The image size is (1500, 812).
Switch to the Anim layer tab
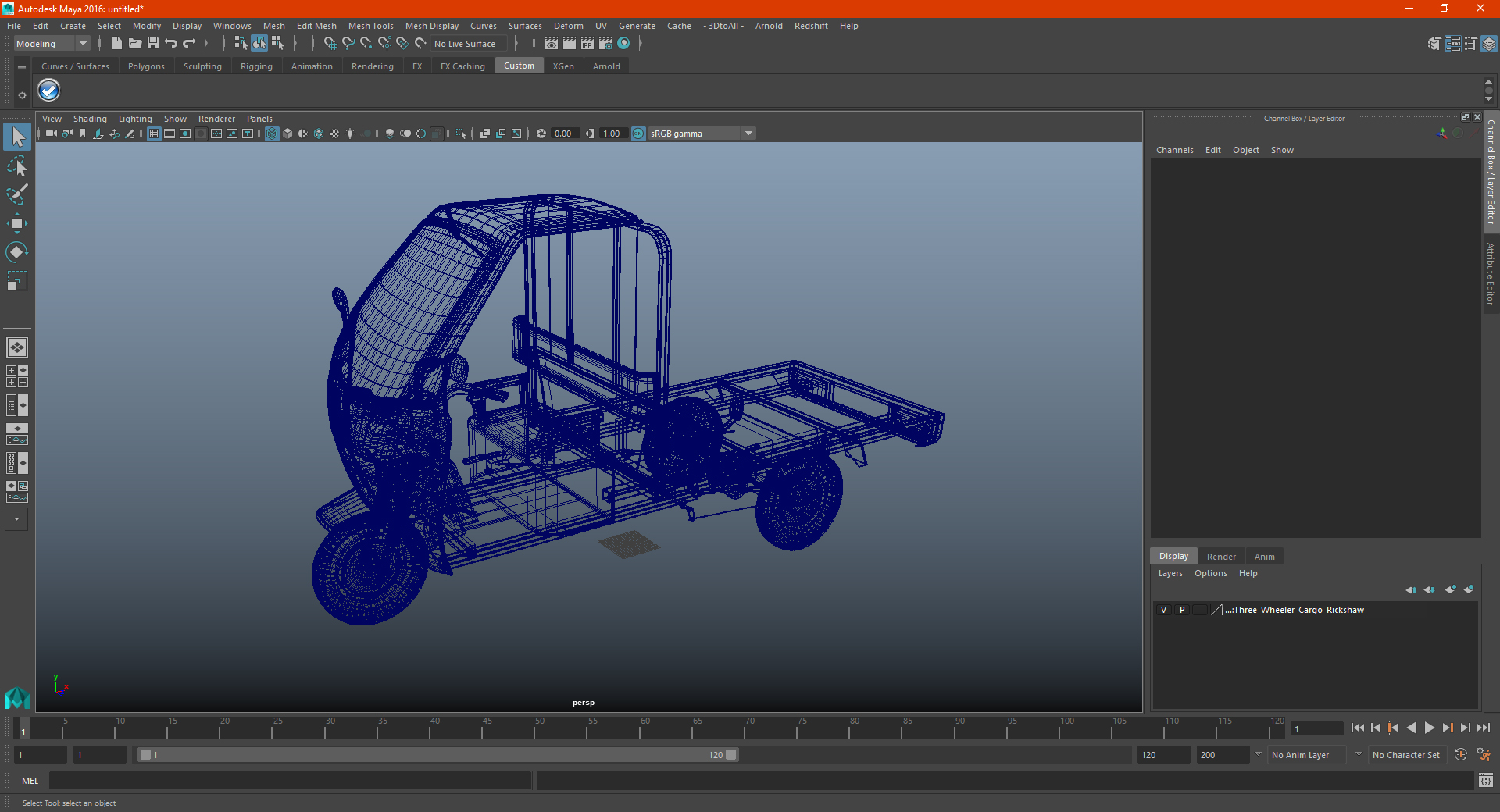pyautogui.click(x=1264, y=557)
